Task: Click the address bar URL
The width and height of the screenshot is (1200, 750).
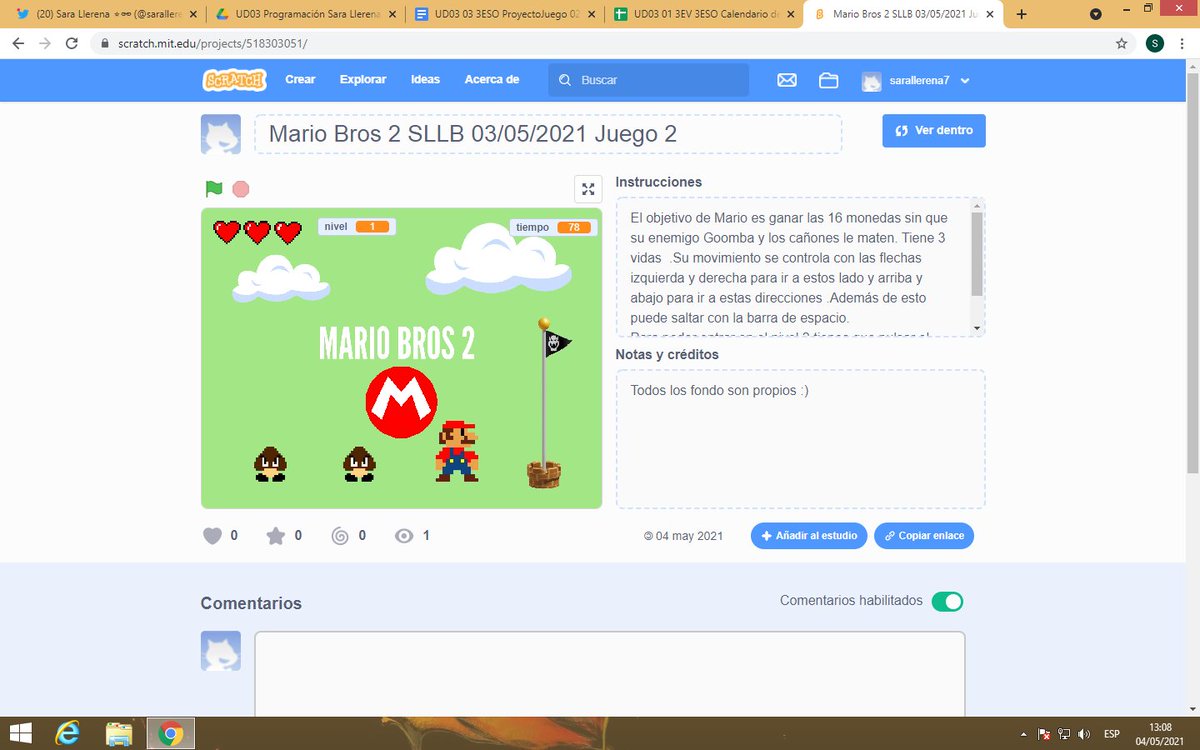Action: (x=213, y=44)
